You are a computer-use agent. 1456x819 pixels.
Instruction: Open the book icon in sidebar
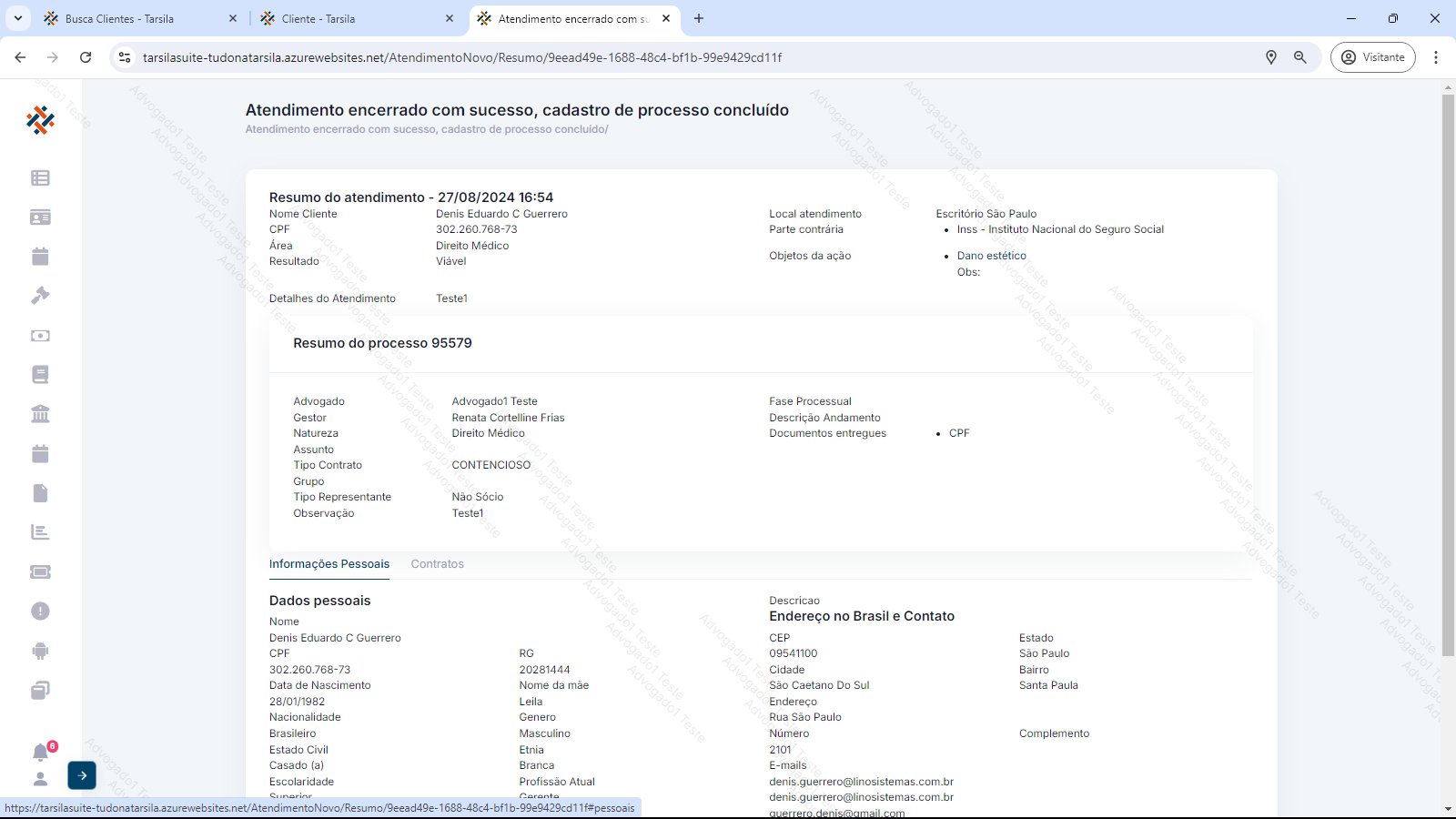click(40, 375)
